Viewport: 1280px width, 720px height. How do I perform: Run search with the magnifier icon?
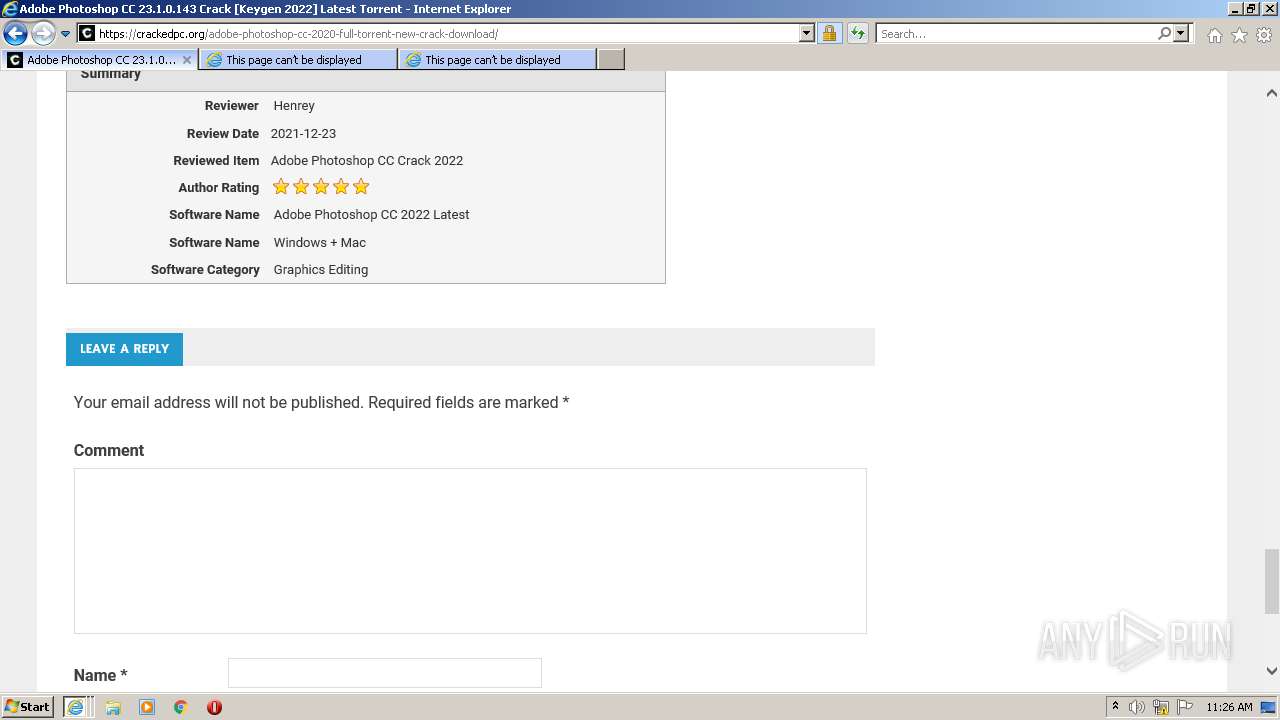1164,34
